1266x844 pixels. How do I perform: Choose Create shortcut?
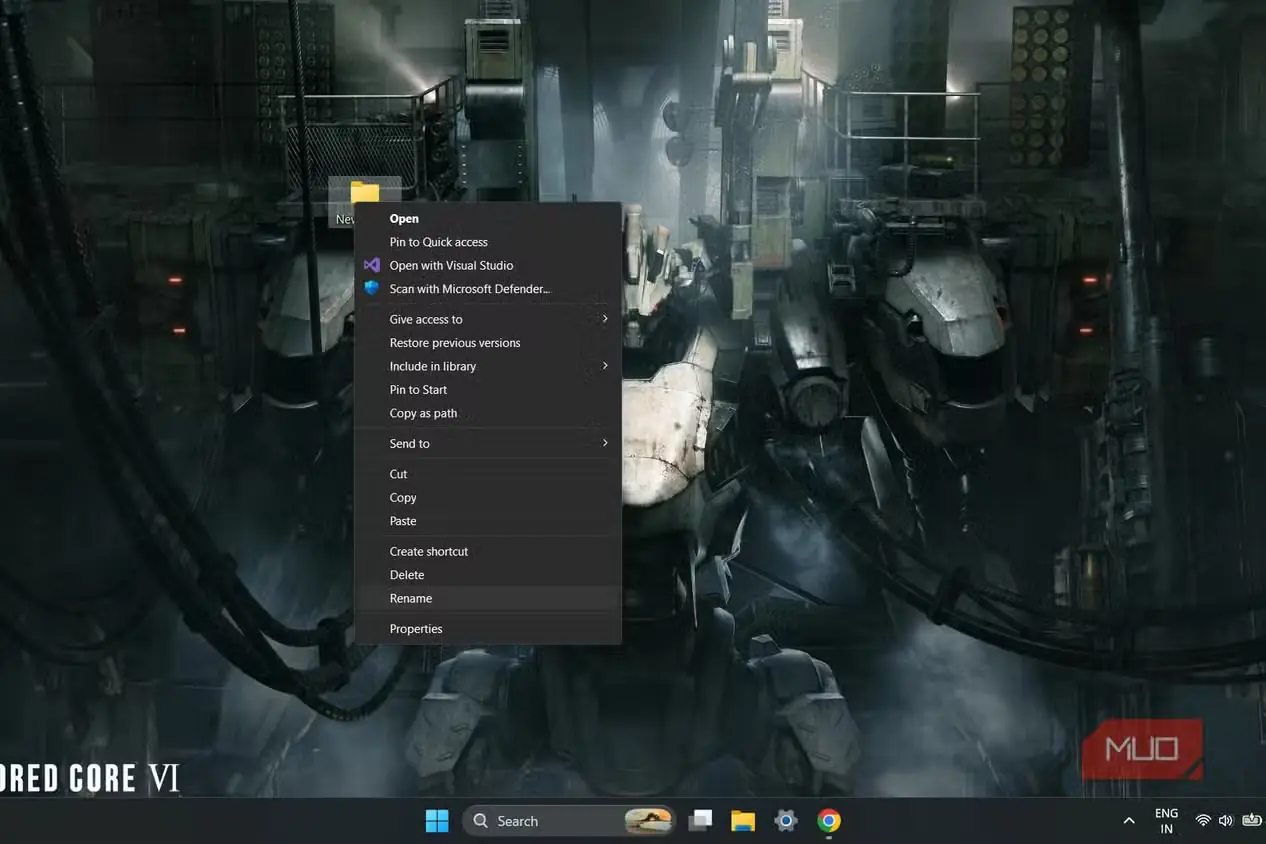tap(488, 552)
